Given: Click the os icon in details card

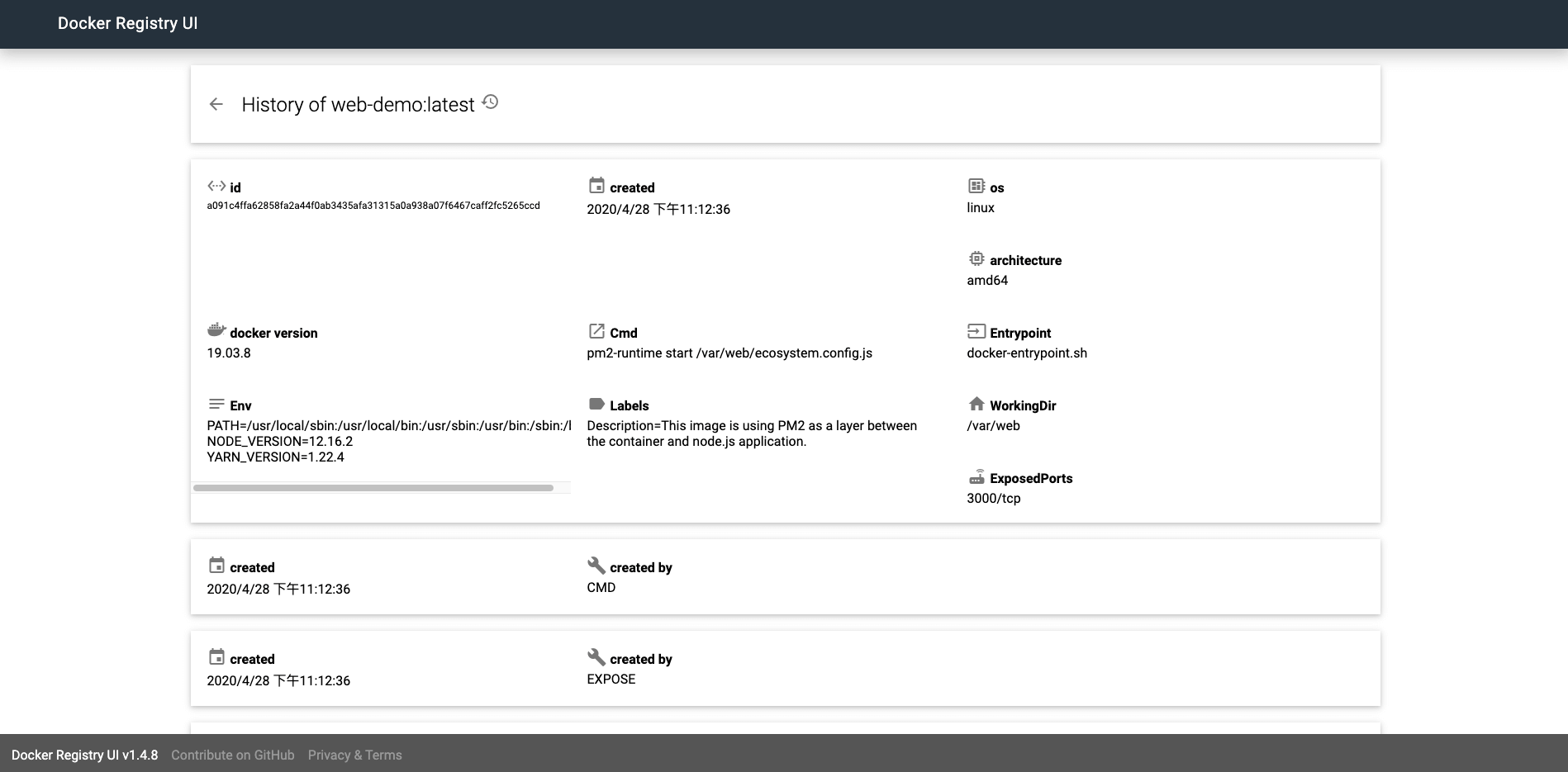Looking at the screenshot, I should coord(976,187).
